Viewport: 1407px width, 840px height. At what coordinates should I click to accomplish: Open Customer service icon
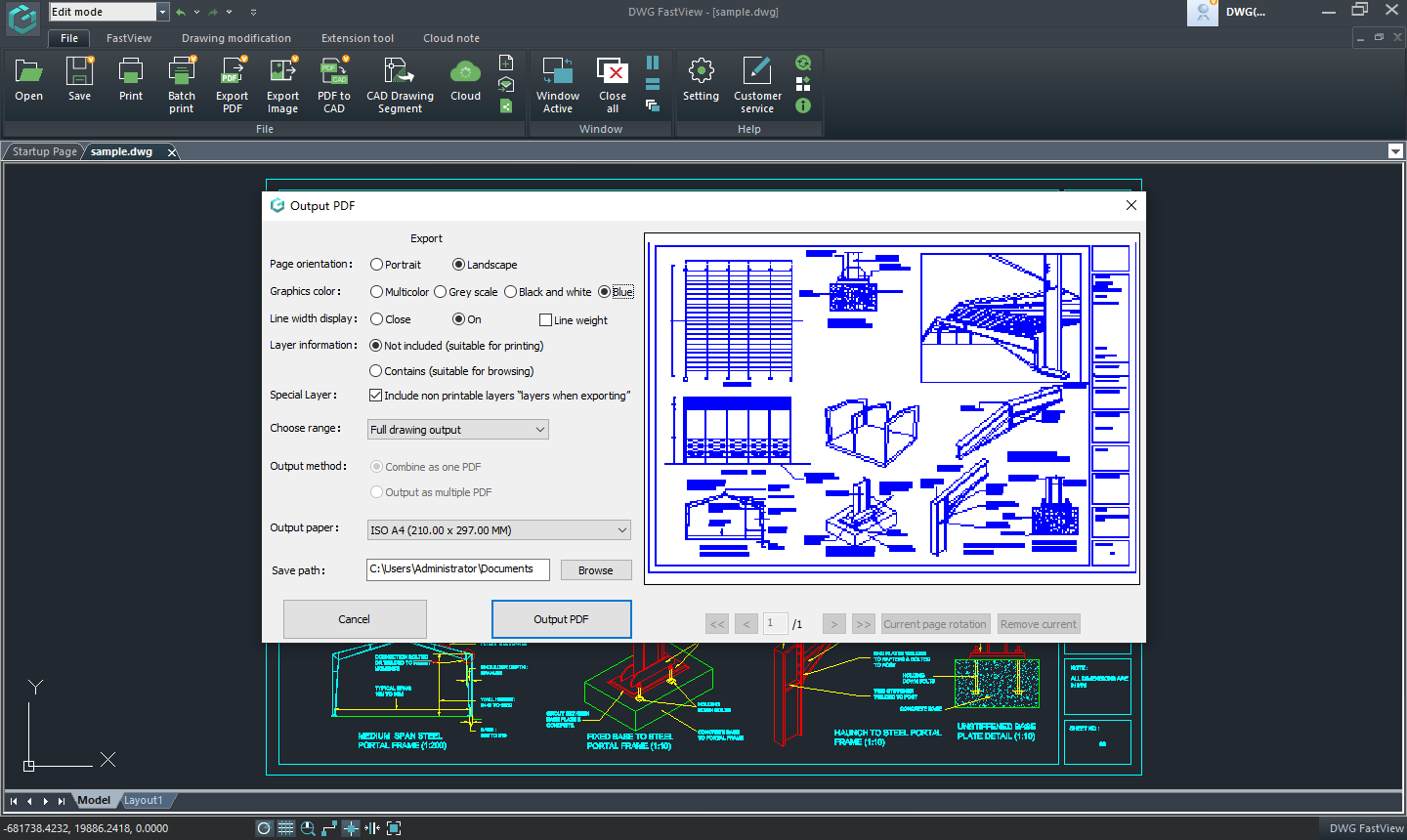pyautogui.click(x=757, y=71)
